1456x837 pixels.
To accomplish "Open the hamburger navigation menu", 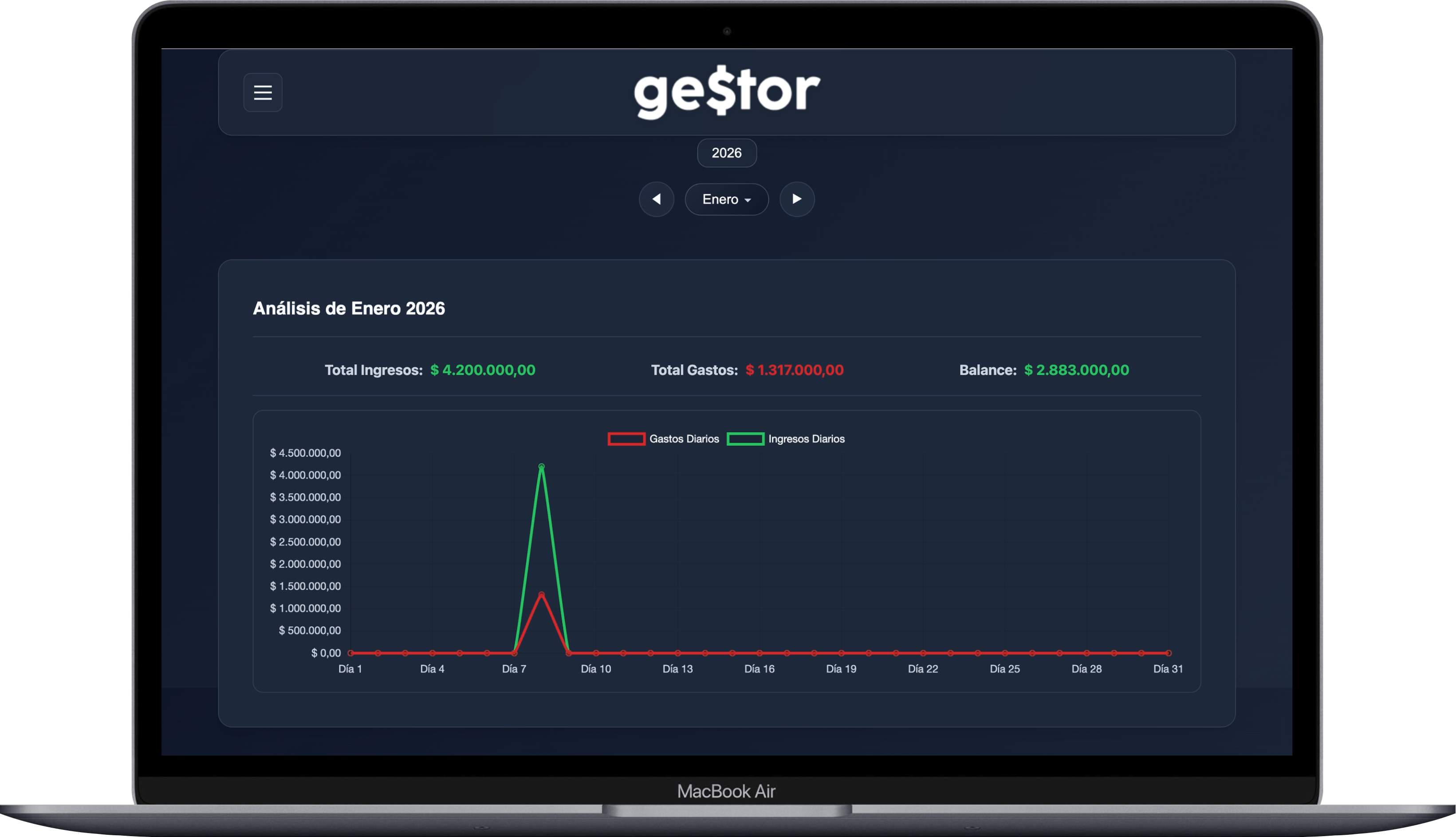I will [x=263, y=93].
